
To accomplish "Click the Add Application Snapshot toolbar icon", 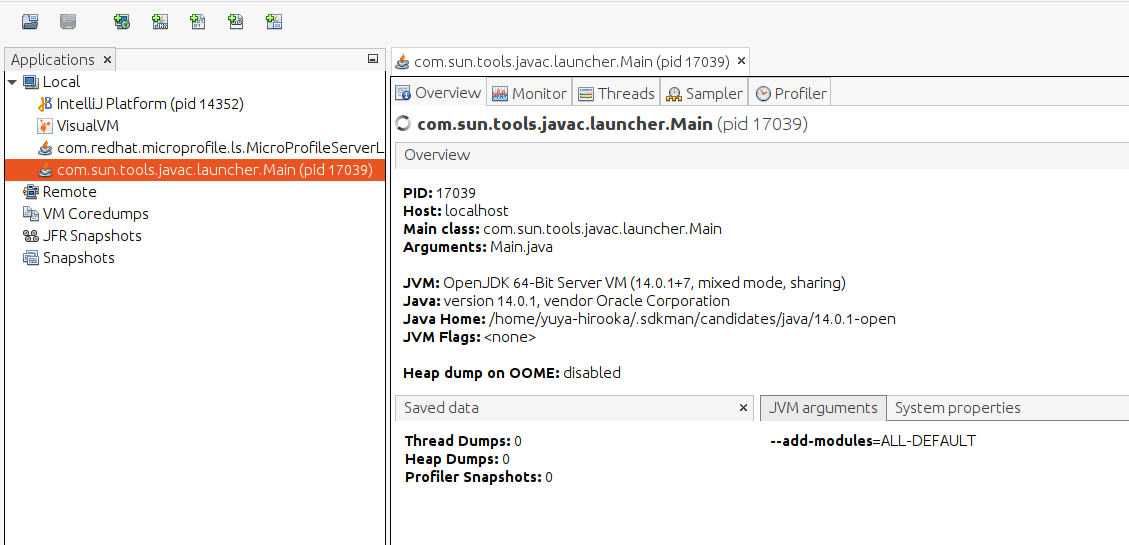I will pyautogui.click(x=274, y=22).
